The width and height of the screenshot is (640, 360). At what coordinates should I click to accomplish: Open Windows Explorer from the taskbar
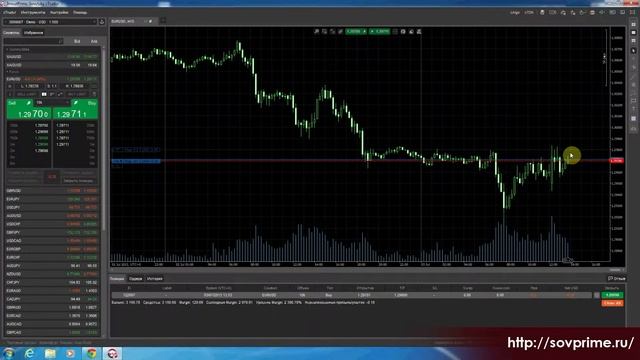50,353
